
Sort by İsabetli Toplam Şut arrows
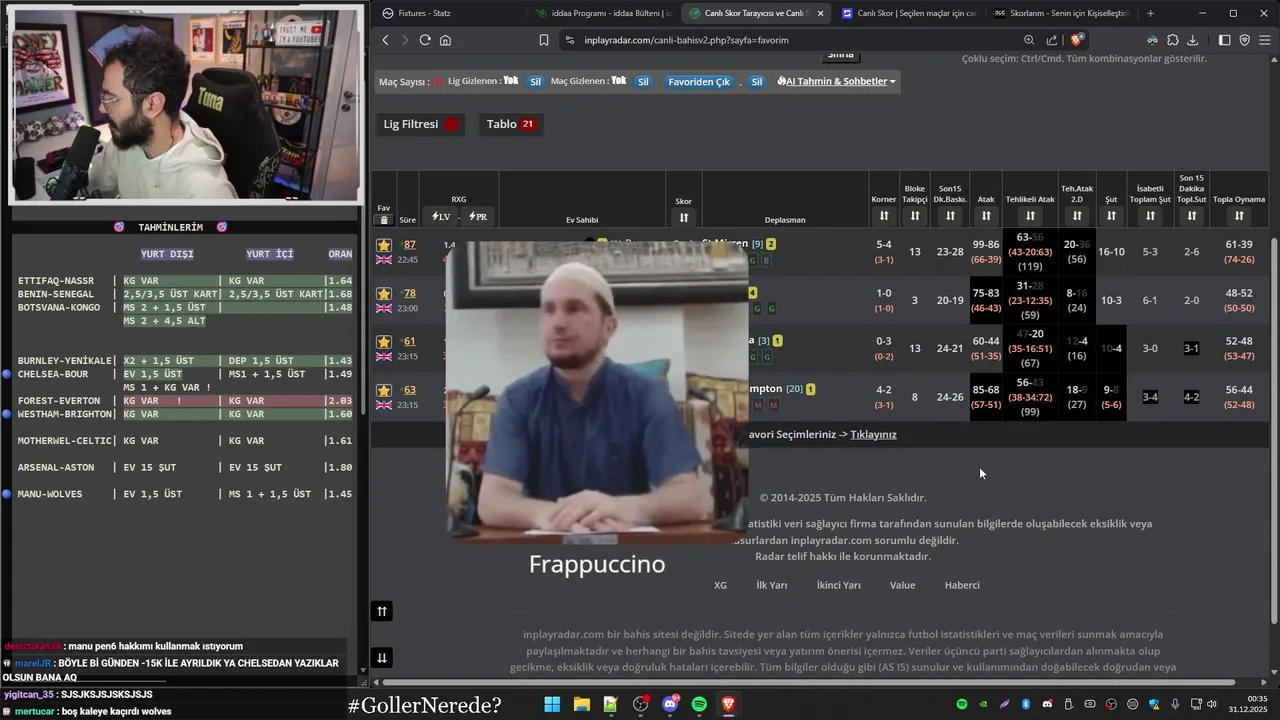1150,216
